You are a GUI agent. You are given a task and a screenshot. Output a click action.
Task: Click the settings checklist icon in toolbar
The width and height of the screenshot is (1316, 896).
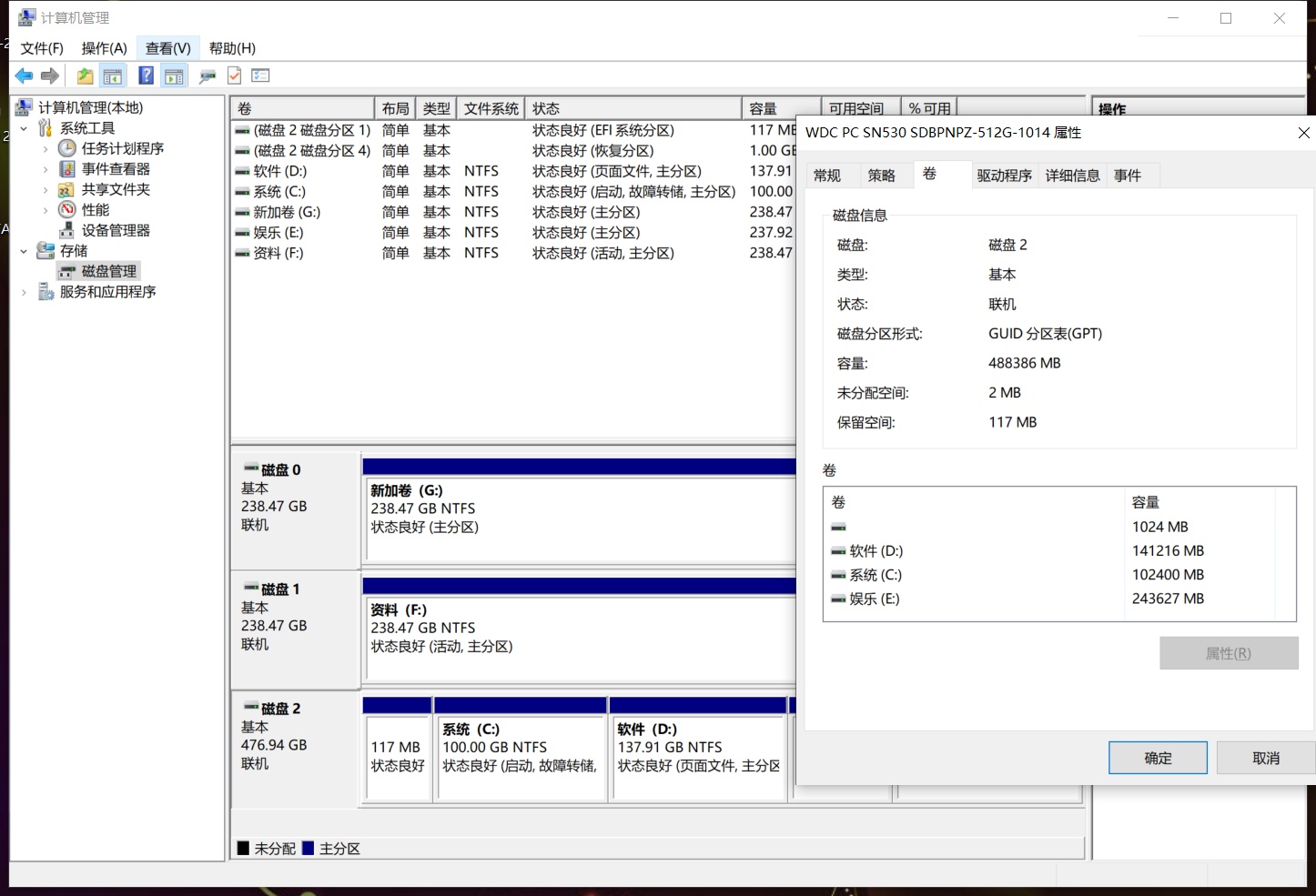(261, 76)
